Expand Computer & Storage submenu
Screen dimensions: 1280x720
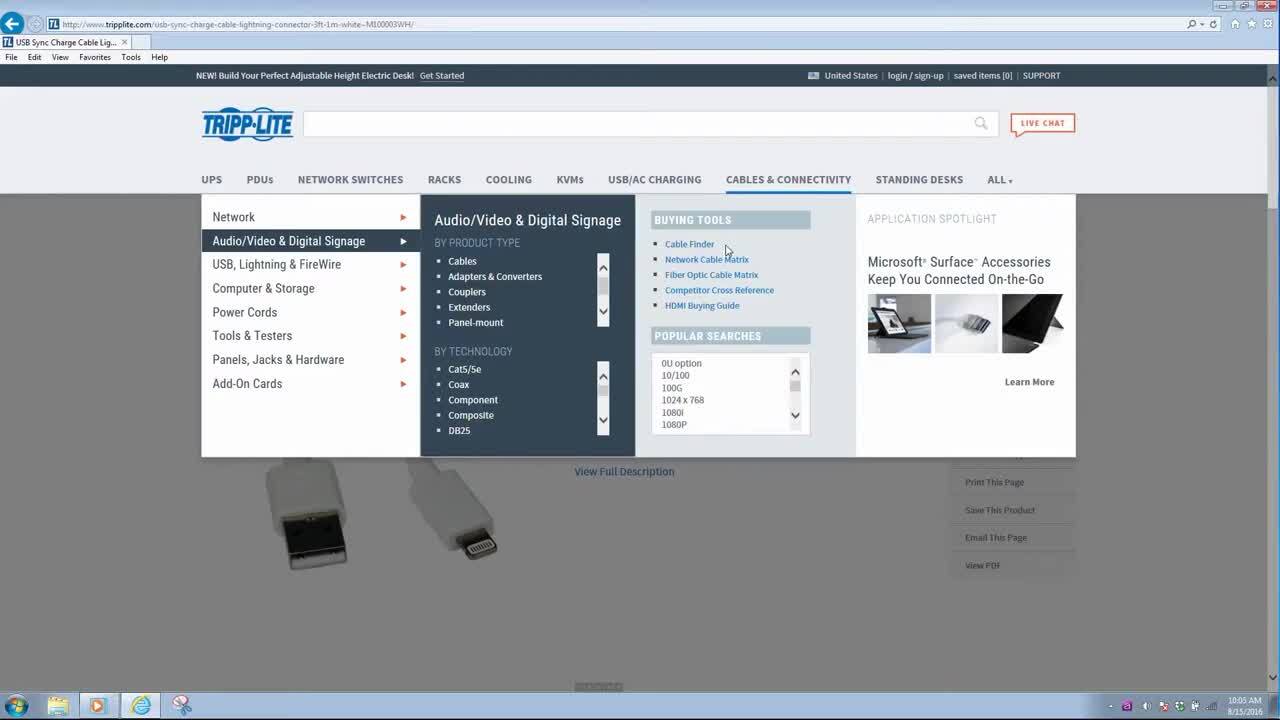click(310, 288)
